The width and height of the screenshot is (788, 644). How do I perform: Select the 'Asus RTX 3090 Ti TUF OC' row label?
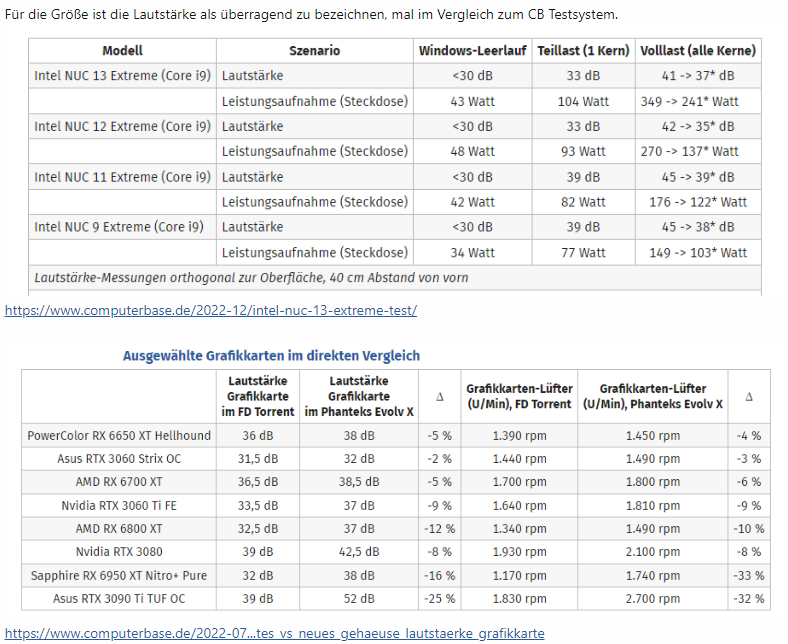[x=119, y=599]
